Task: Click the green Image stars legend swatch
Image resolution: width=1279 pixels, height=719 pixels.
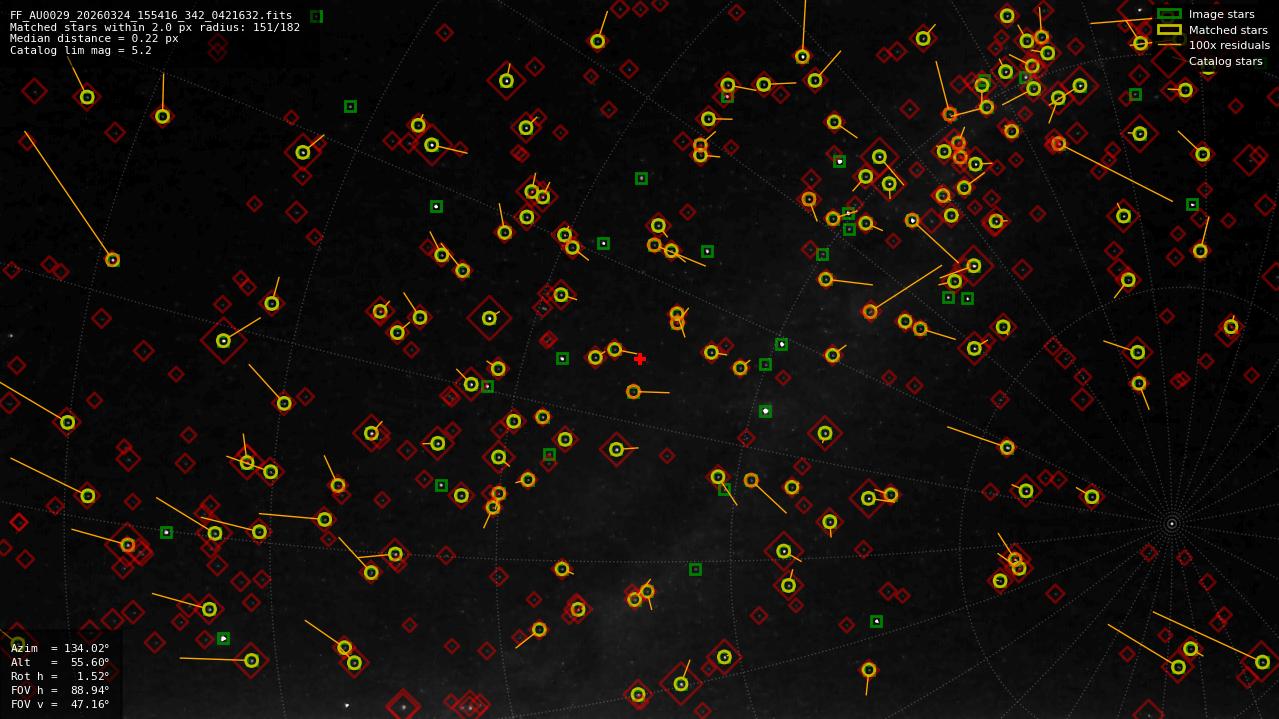Action: click(x=1169, y=14)
